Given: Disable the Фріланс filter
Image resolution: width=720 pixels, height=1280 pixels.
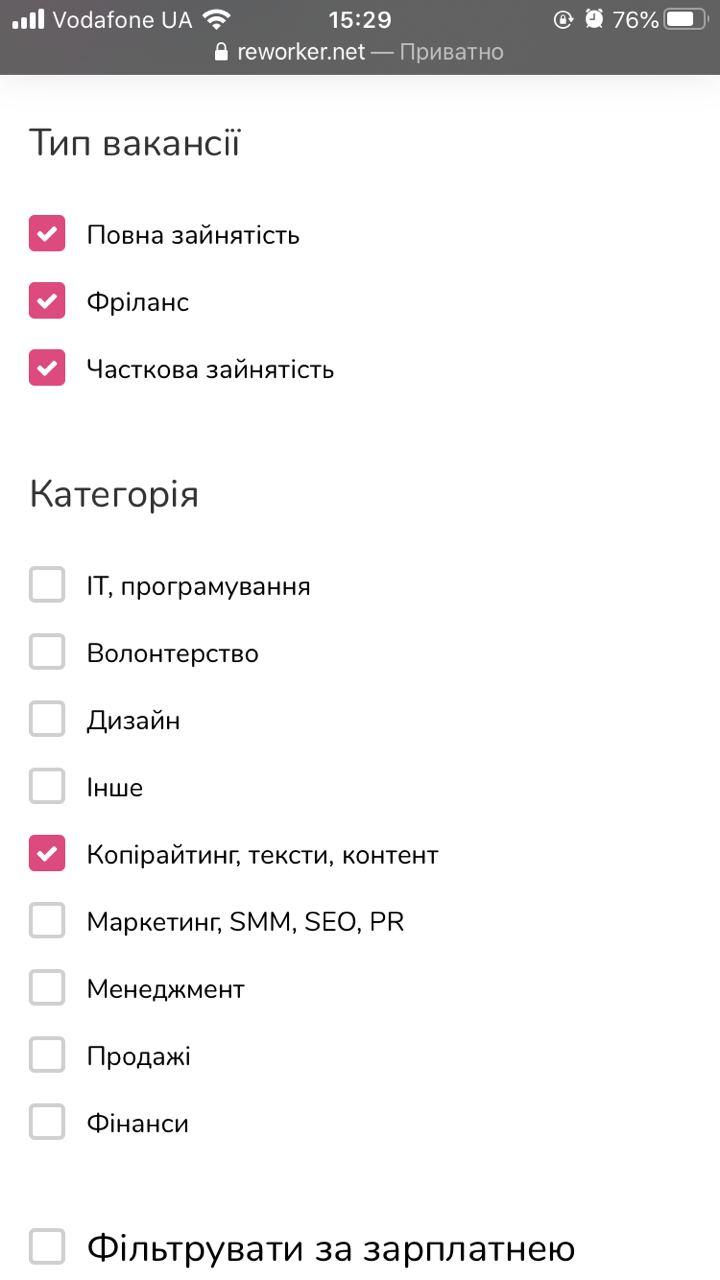Looking at the screenshot, I should point(46,301).
